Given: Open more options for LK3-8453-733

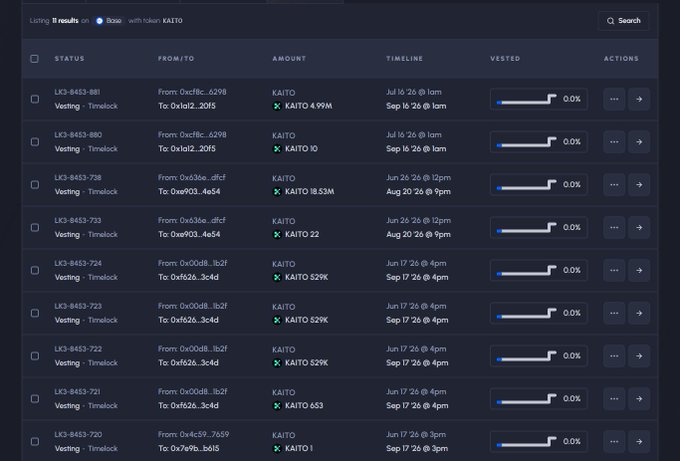Looking at the screenshot, I should (x=614, y=227).
